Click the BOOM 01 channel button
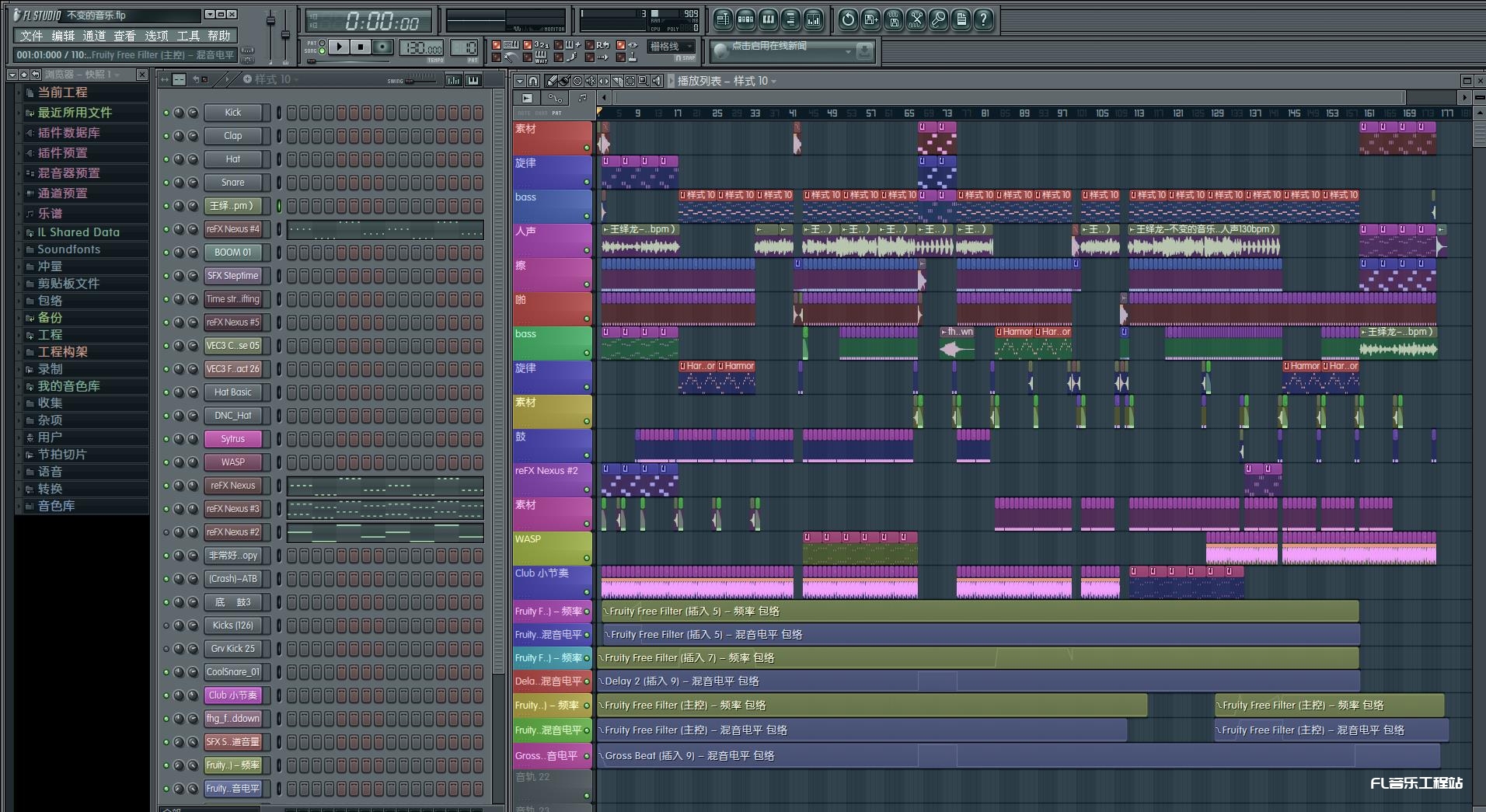 [232, 253]
